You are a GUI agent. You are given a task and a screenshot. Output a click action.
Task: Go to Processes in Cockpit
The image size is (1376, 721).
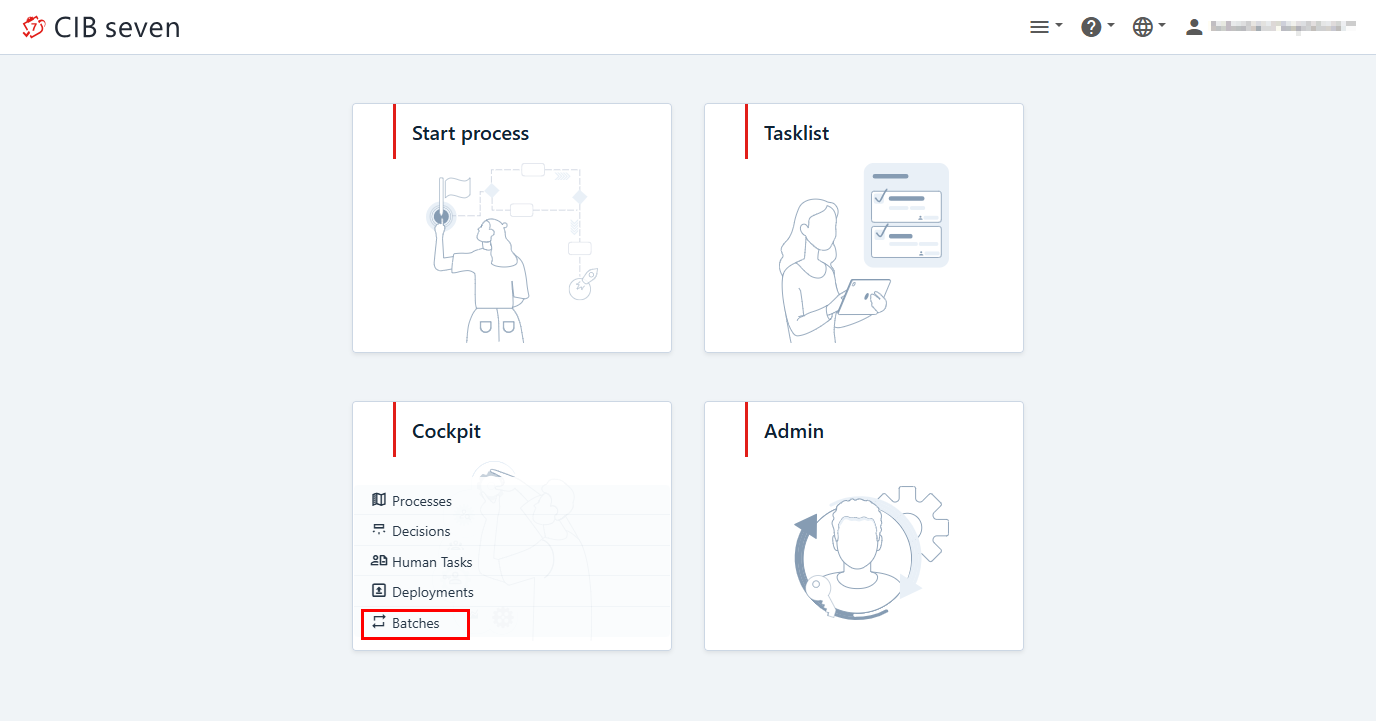pyautogui.click(x=422, y=501)
